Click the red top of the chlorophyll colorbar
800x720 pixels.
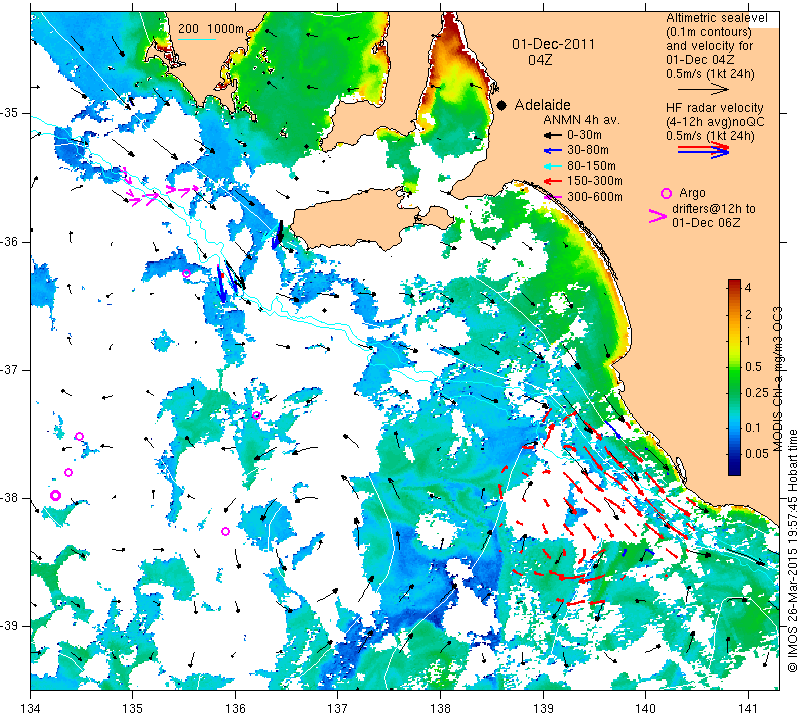tap(734, 284)
